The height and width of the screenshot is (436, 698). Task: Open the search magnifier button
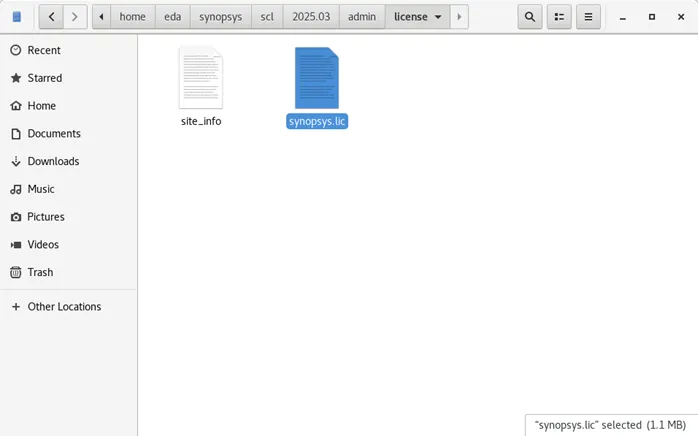[x=530, y=17]
